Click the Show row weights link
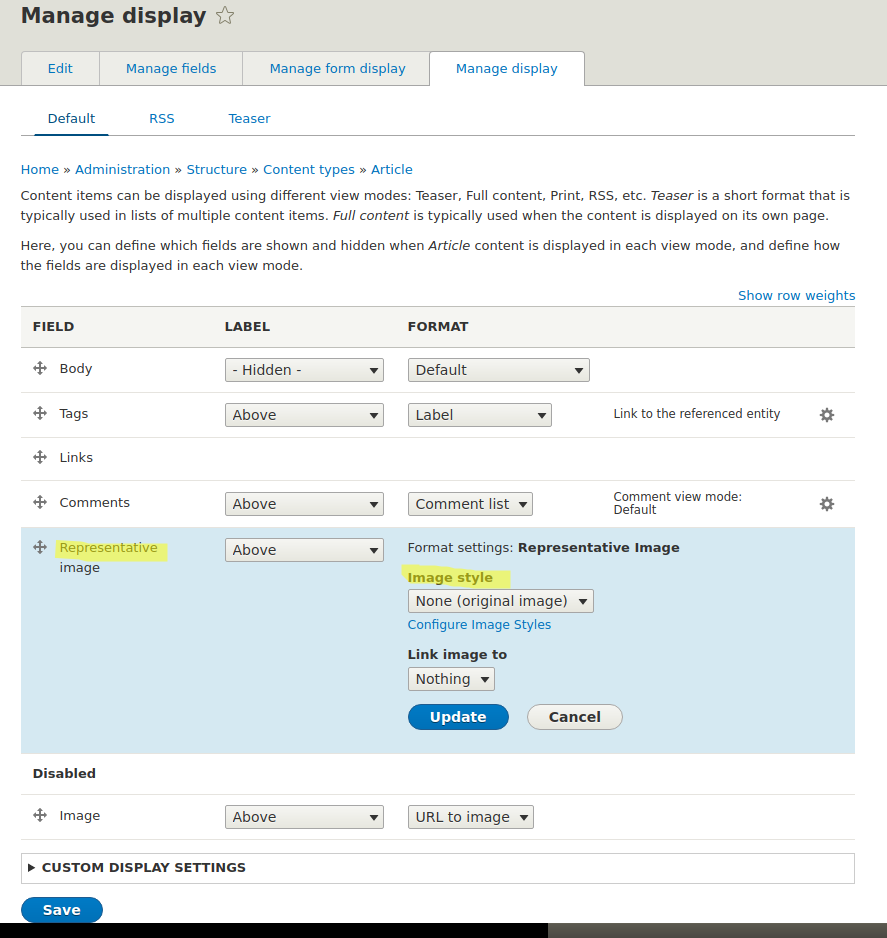 [x=796, y=295]
